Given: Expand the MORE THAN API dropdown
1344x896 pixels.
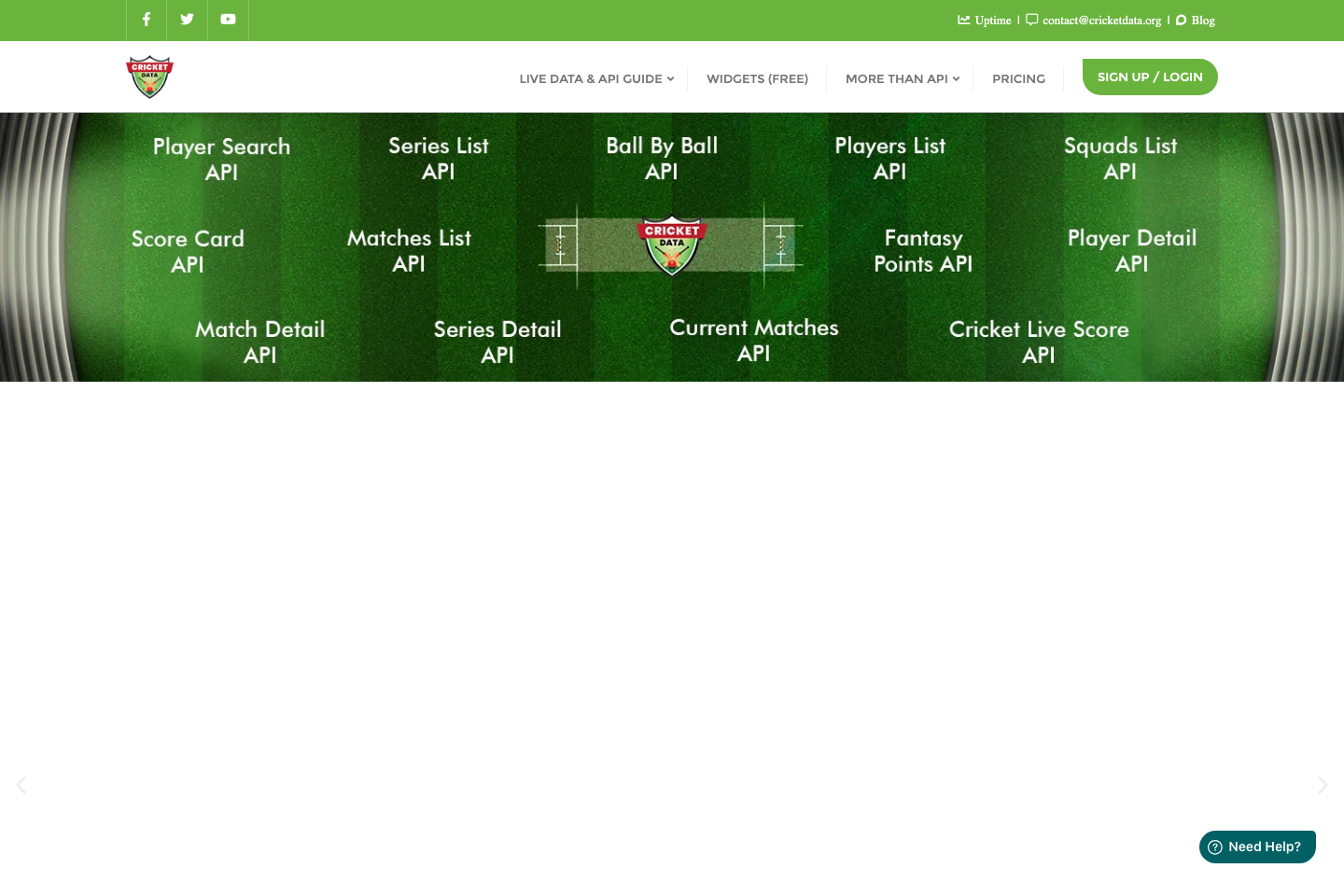Looking at the screenshot, I should tap(902, 78).
